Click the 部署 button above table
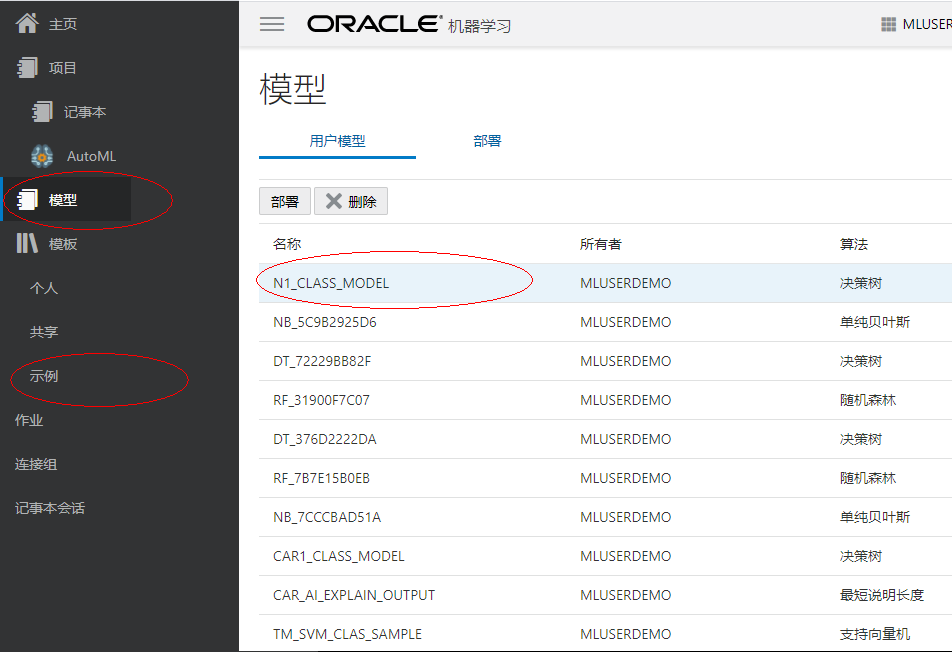Viewport: 952px width, 652px height. point(285,201)
